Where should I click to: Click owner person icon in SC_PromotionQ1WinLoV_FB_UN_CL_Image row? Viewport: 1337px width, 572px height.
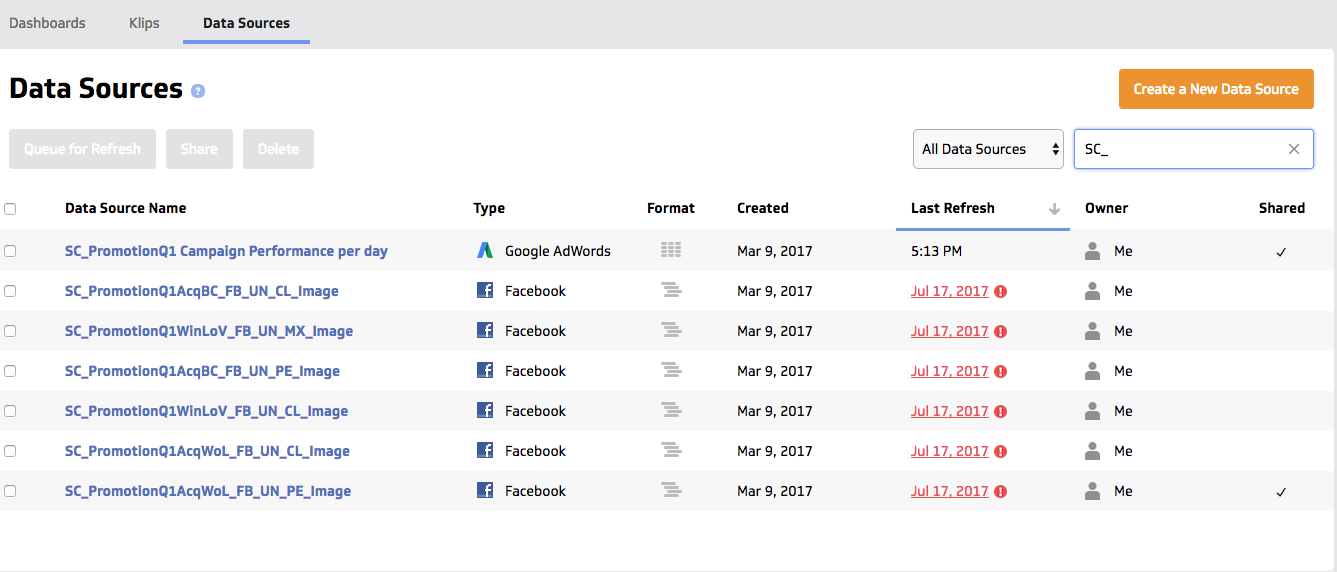(x=1093, y=411)
